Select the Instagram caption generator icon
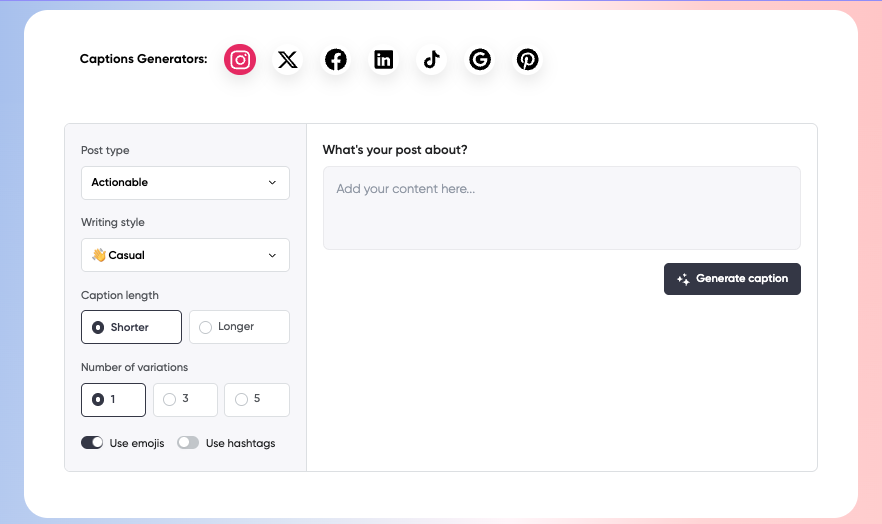Viewport: 882px width, 524px height. point(240,60)
